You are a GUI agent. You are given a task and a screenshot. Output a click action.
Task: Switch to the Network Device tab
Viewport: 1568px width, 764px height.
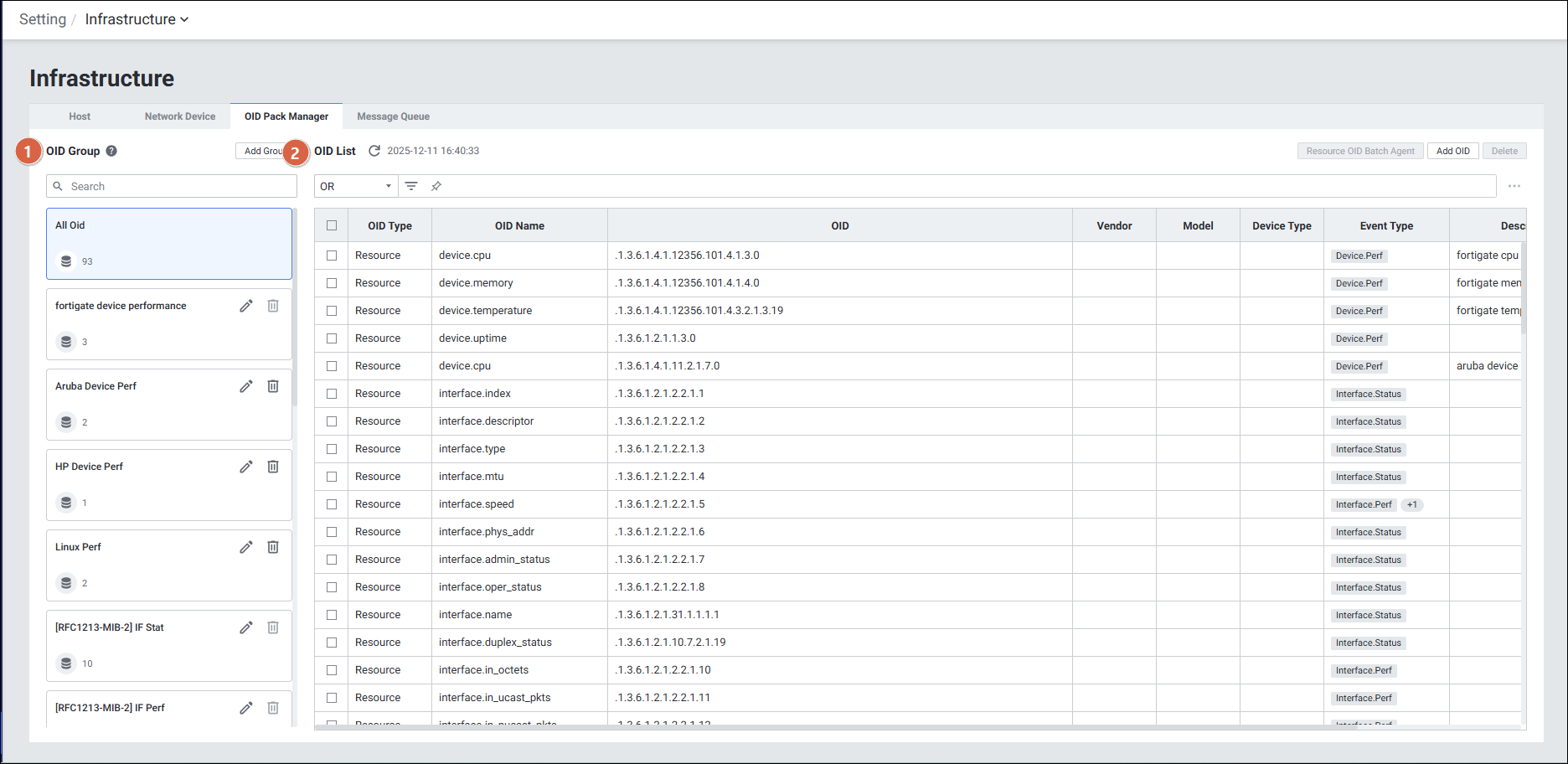click(180, 116)
